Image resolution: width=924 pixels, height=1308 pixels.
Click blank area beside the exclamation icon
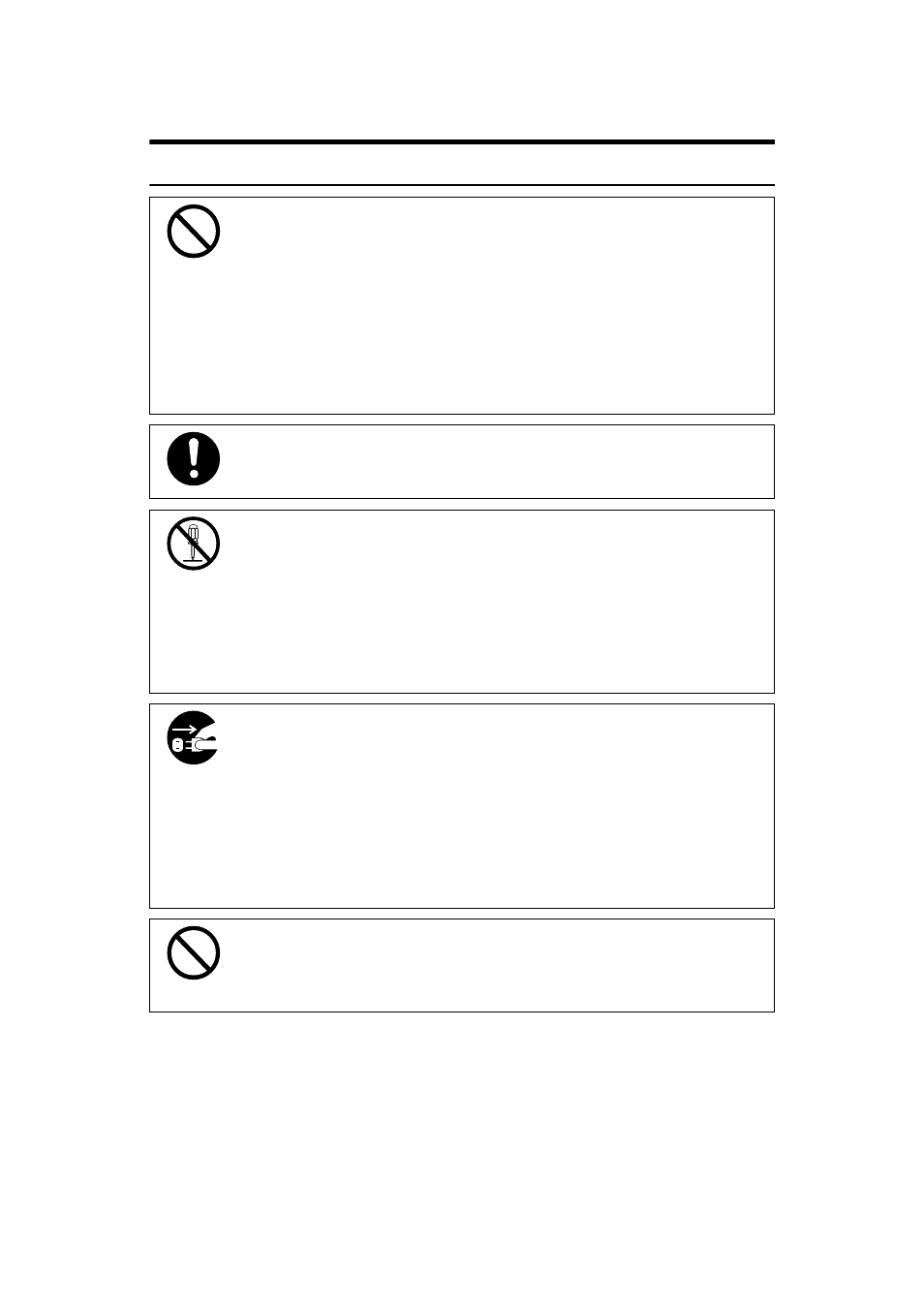tap(484, 461)
